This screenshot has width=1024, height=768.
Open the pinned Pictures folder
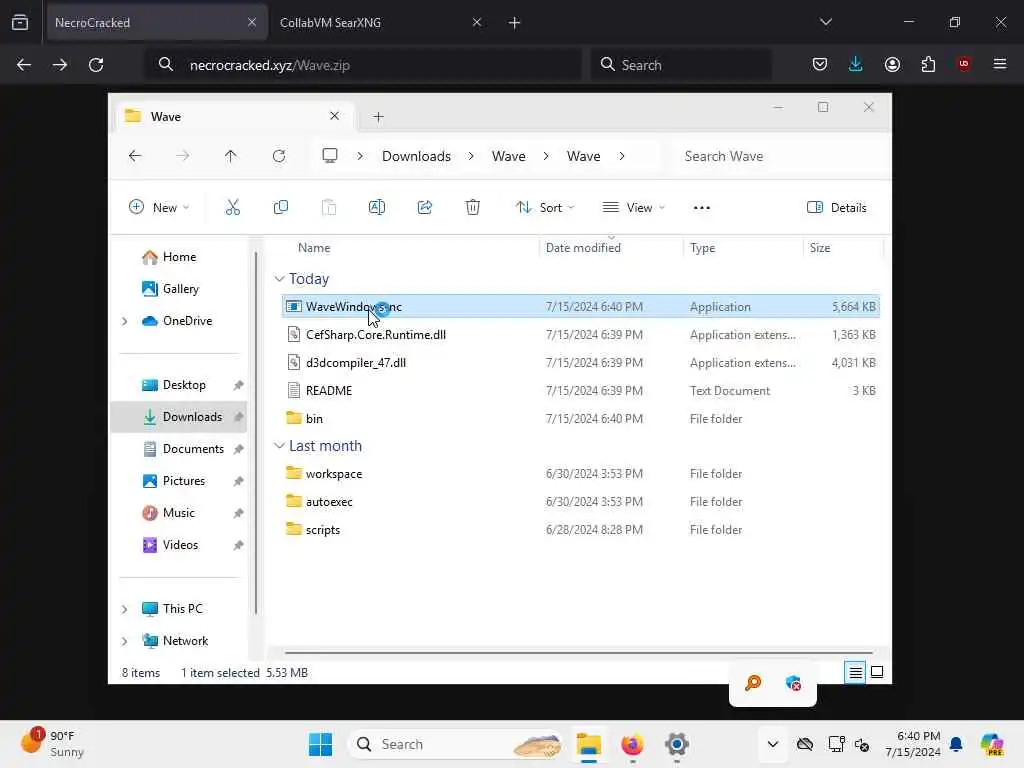coord(174,481)
